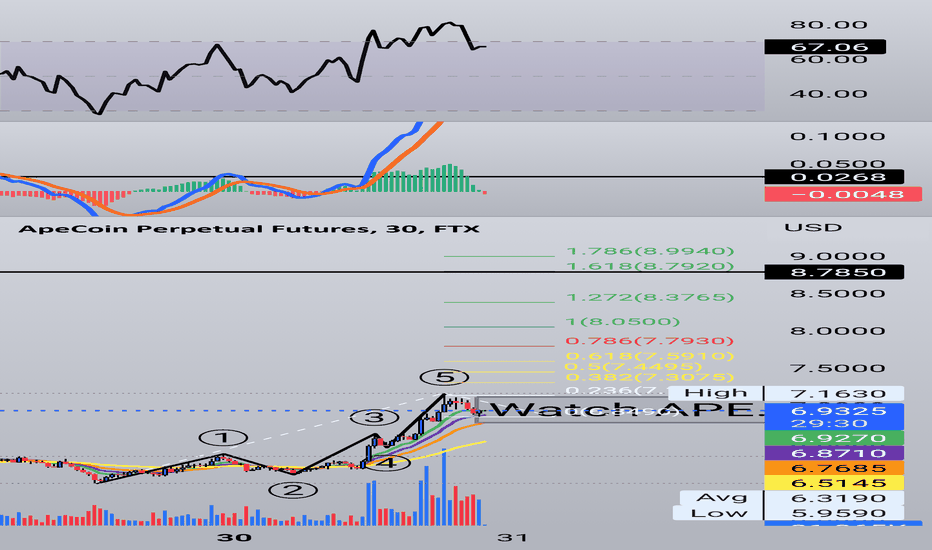
Task: Select the Watch APE text note
Action: click(x=620, y=410)
